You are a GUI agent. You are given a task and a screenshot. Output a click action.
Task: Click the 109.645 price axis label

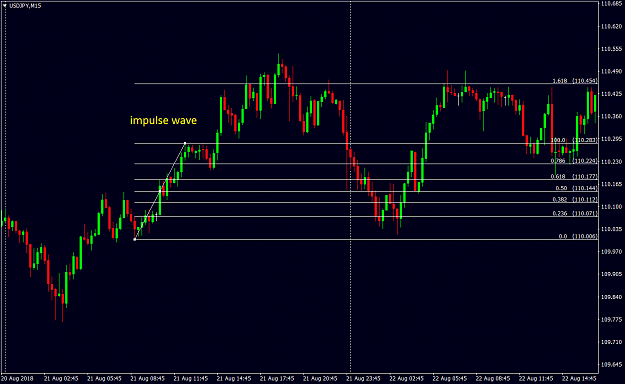tap(611, 364)
